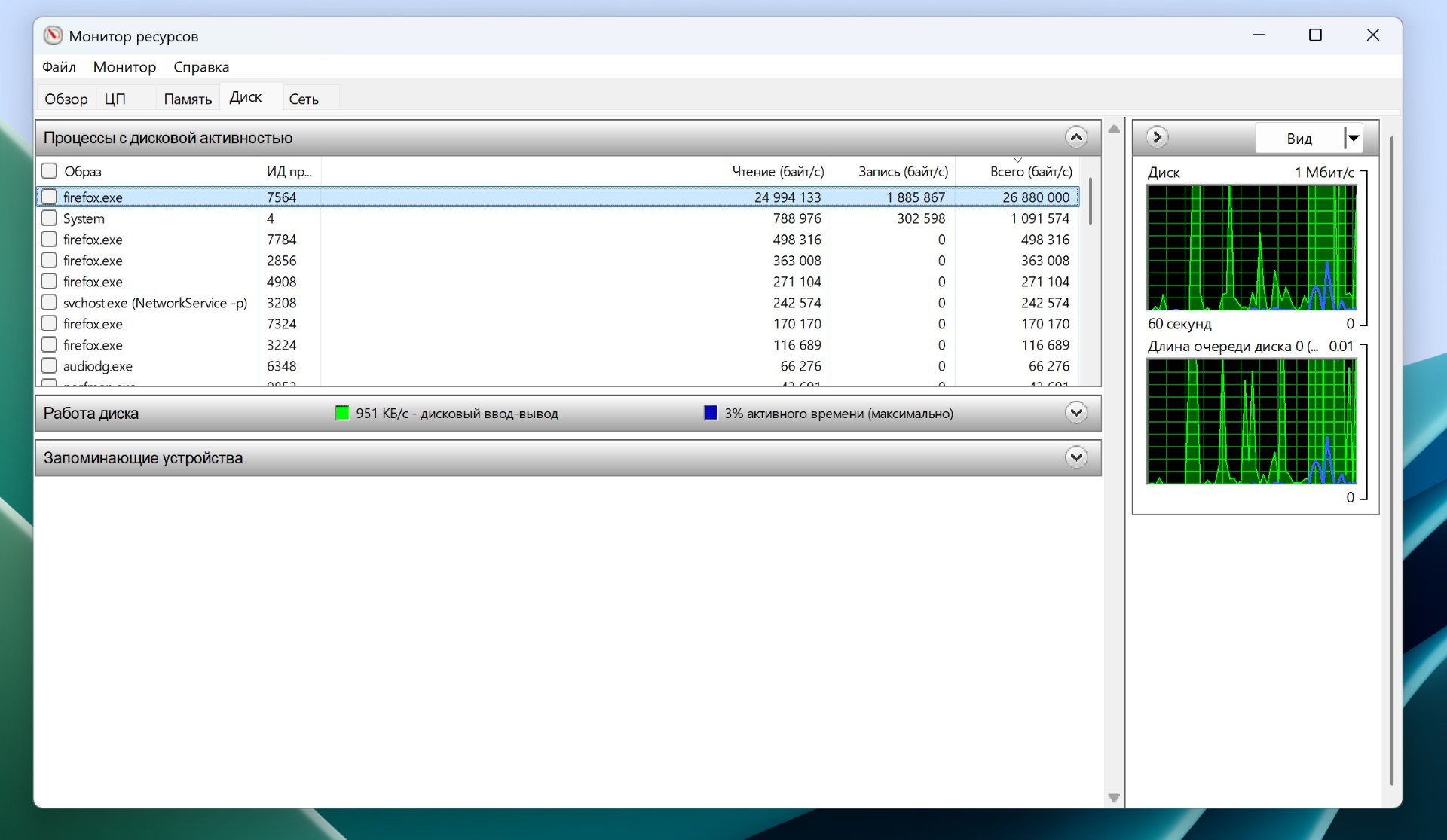Collapse Процессы с дисковой активностью section

coord(1076,137)
